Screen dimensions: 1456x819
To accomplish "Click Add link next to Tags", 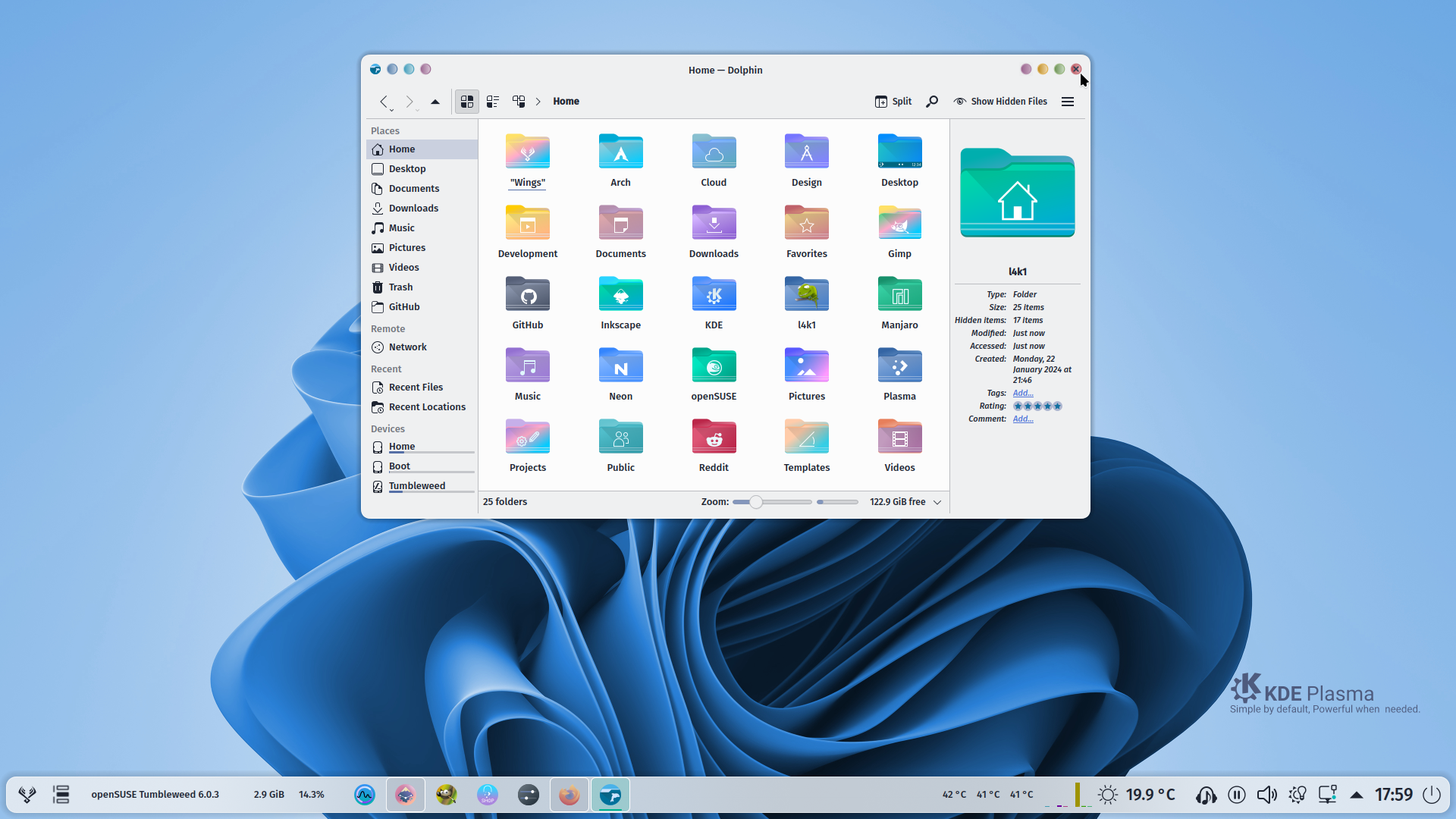I will [x=1023, y=393].
